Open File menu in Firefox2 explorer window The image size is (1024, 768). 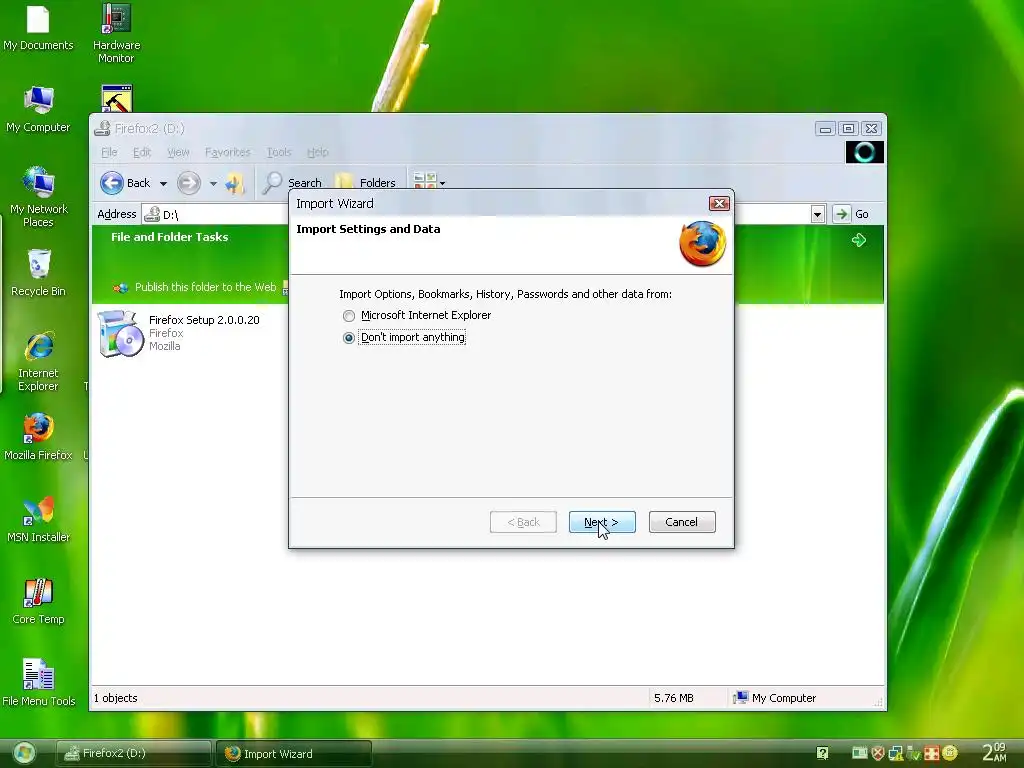109,152
